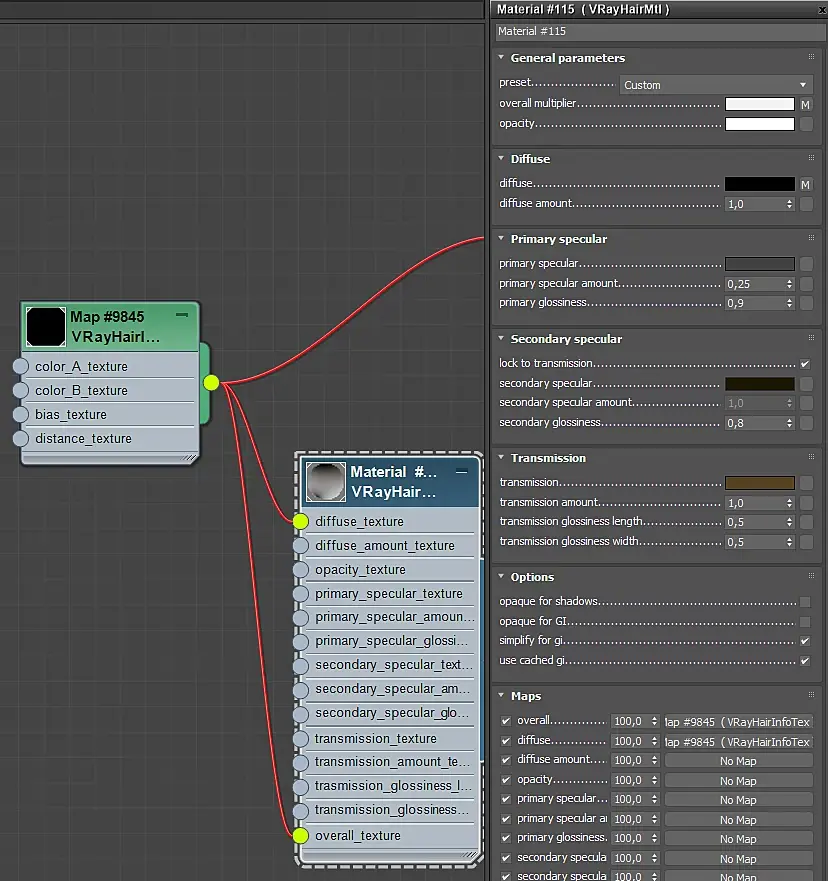Screen dimensions: 828x881
Task: Click the transmission glossiness length spinner arrows
Action: coord(789,523)
